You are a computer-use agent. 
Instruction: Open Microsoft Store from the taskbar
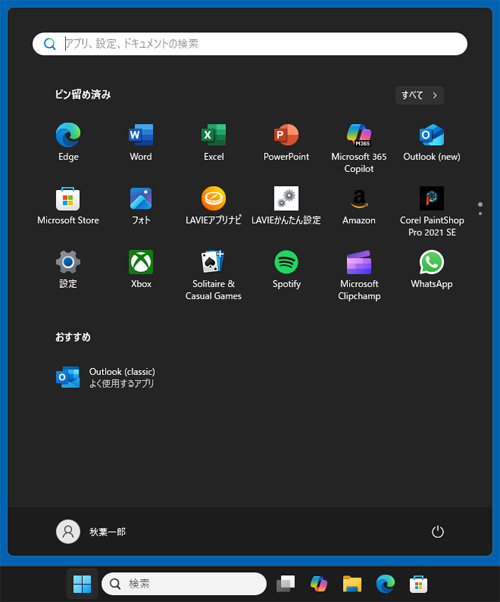coord(419,584)
